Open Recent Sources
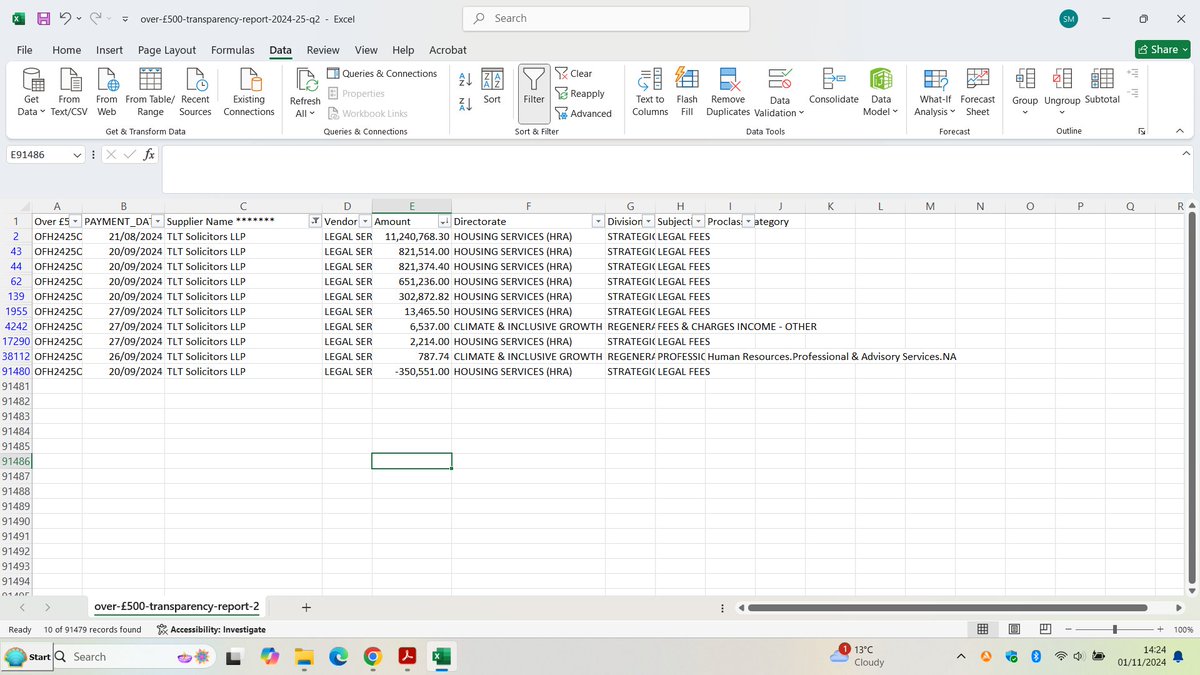The width and height of the screenshot is (1200, 675). tap(195, 93)
